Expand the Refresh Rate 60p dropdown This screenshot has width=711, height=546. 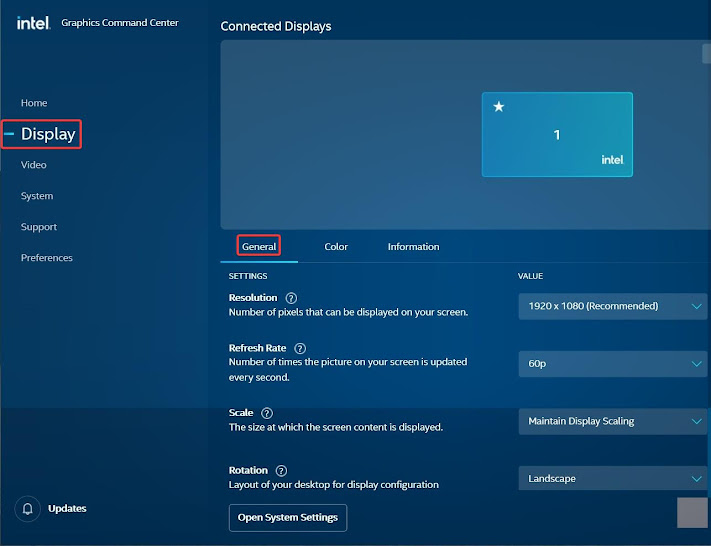[x=613, y=364]
